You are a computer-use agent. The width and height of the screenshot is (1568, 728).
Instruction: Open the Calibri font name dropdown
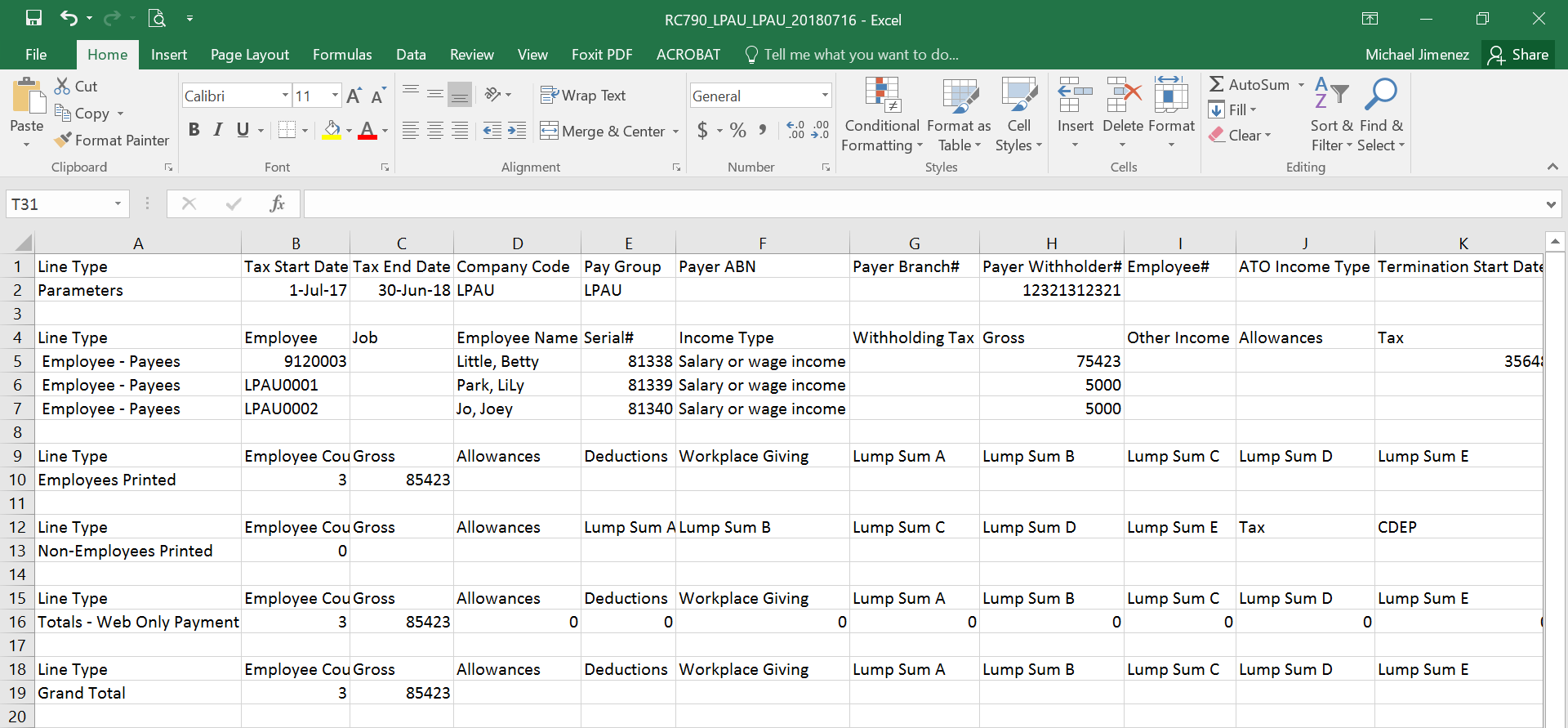285,96
